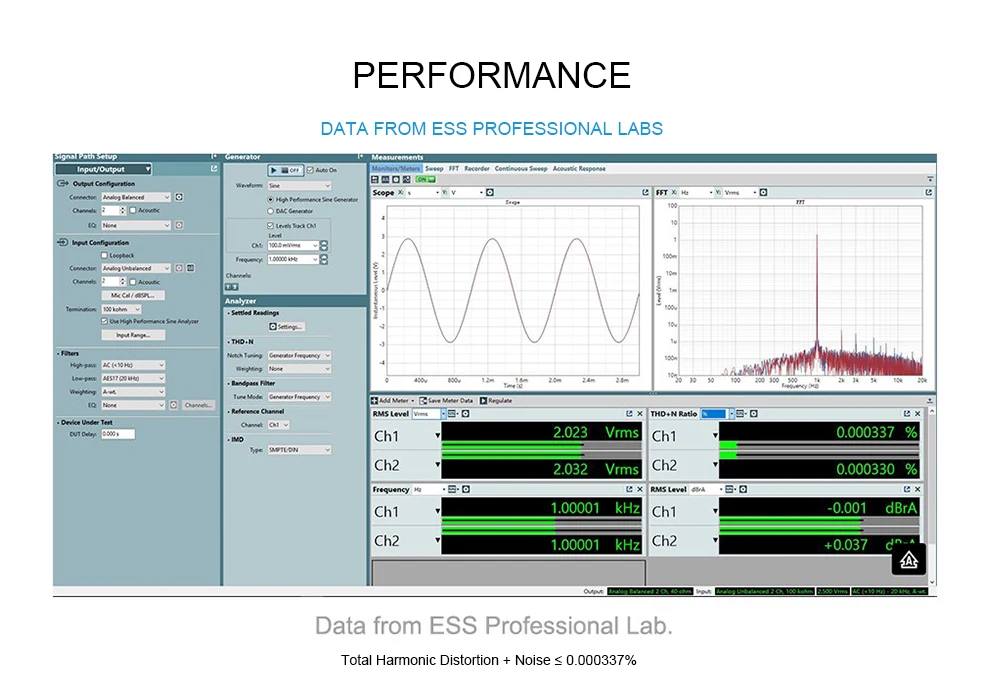Pop out the FFT graph

tap(929, 192)
